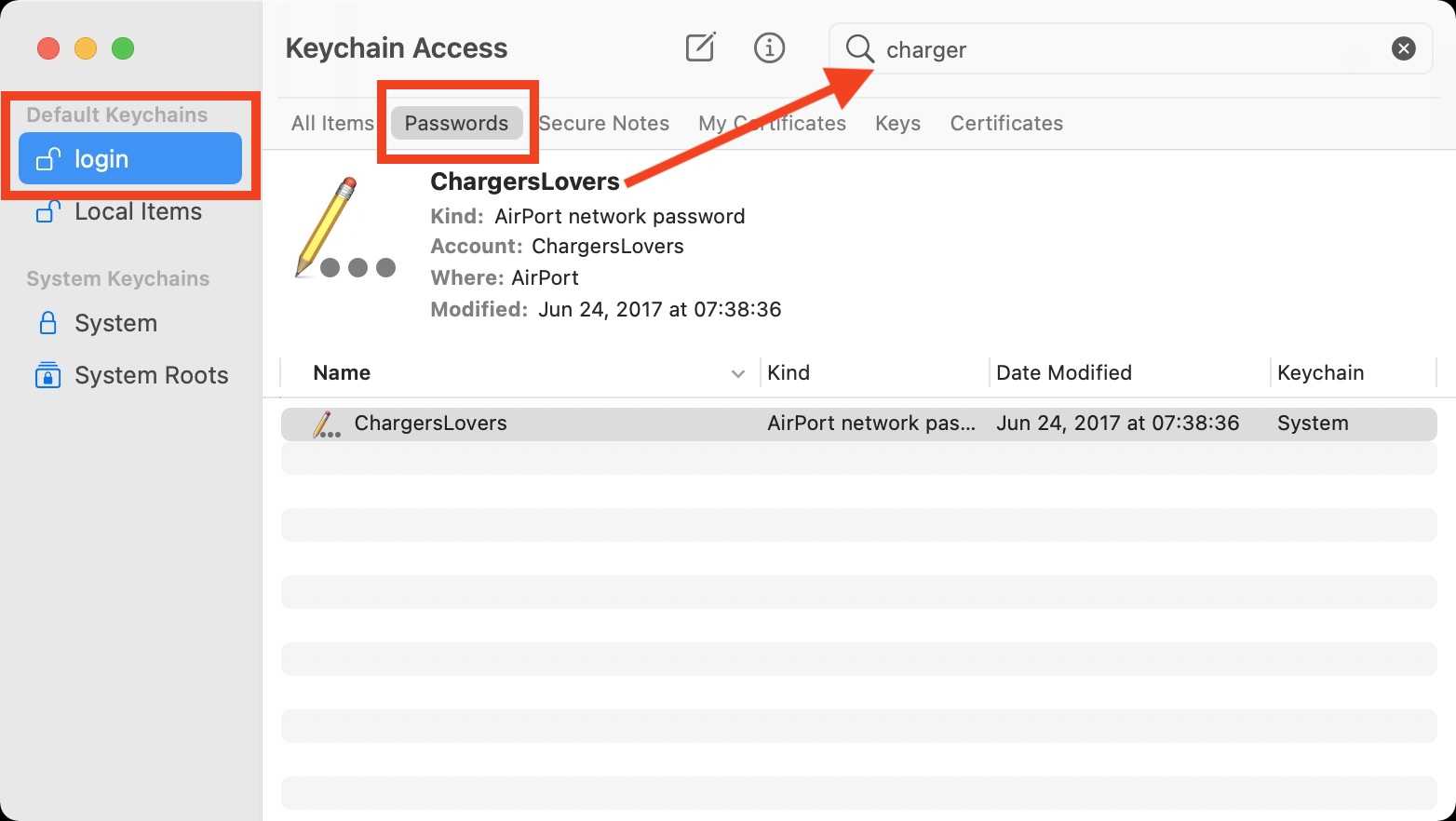Click the search field containing charger
The image size is (1456, 821).
1117,49
